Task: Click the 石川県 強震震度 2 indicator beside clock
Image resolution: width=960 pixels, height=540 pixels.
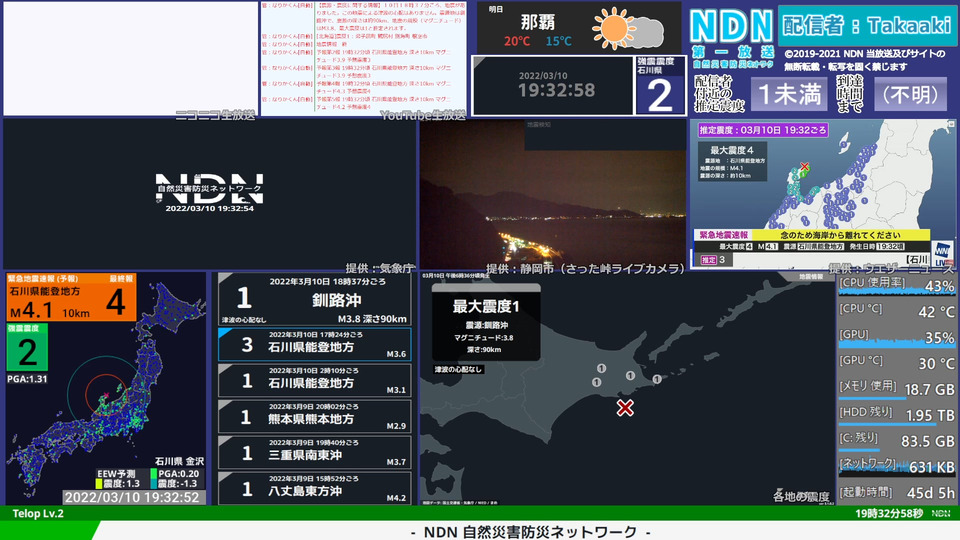Action: (659, 85)
